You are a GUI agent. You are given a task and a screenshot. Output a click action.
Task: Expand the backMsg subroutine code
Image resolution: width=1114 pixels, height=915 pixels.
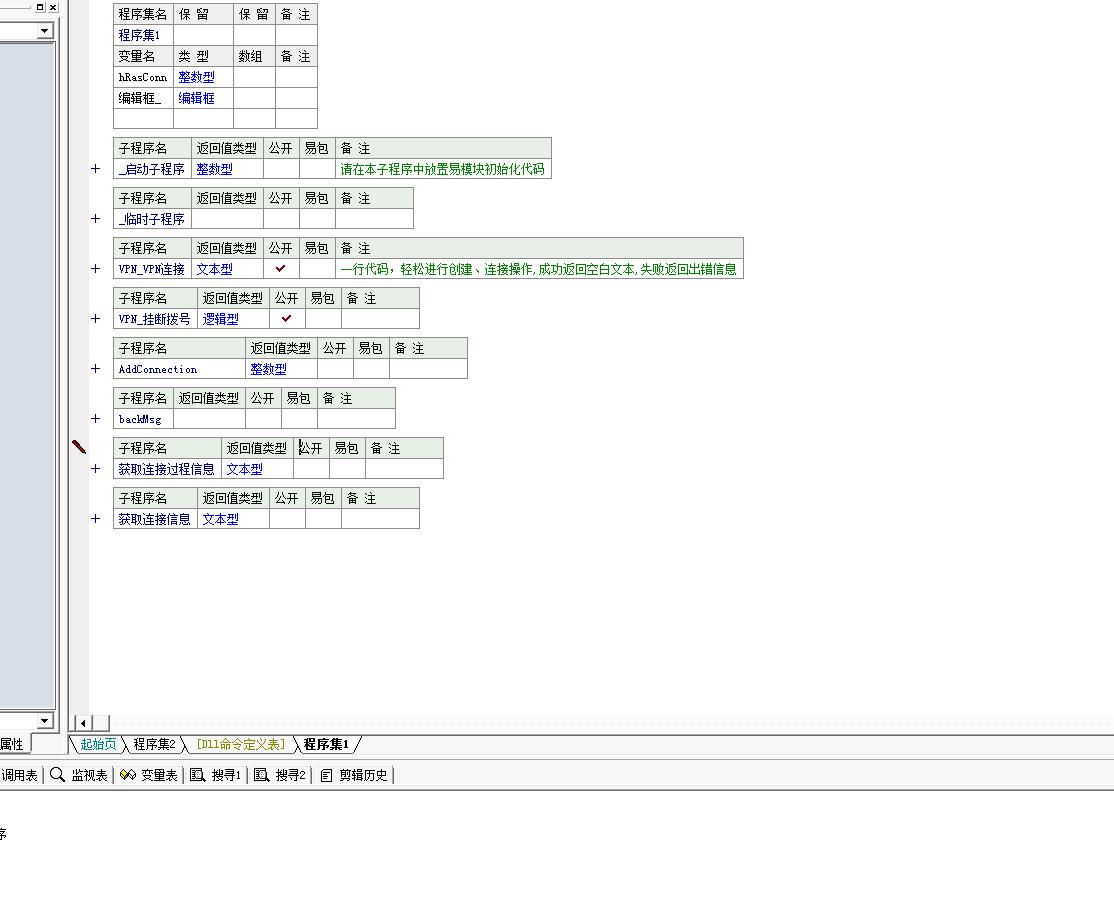(96, 419)
